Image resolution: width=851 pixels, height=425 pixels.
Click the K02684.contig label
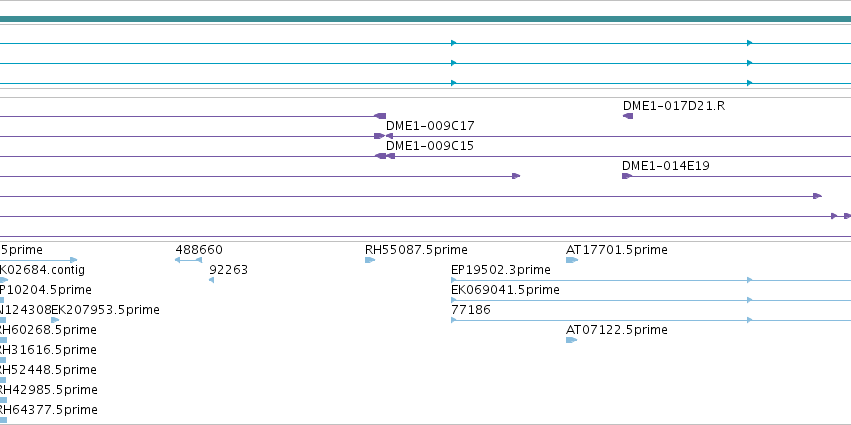point(42,270)
